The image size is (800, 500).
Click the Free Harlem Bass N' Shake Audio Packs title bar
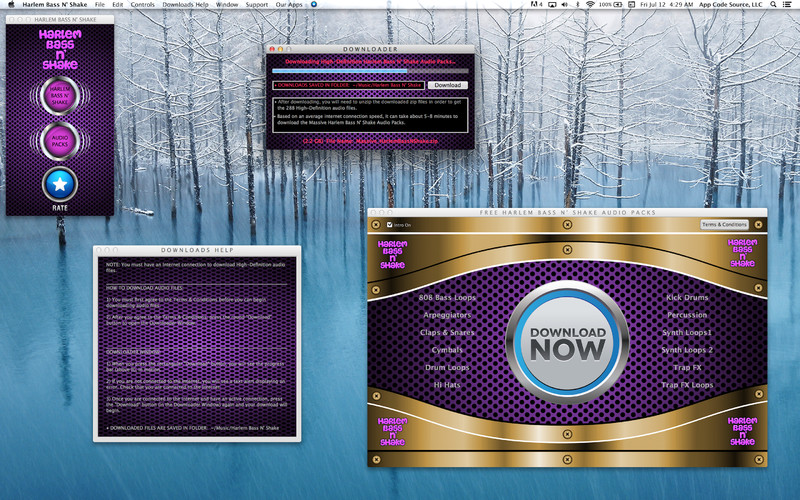[x=567, y=212]
